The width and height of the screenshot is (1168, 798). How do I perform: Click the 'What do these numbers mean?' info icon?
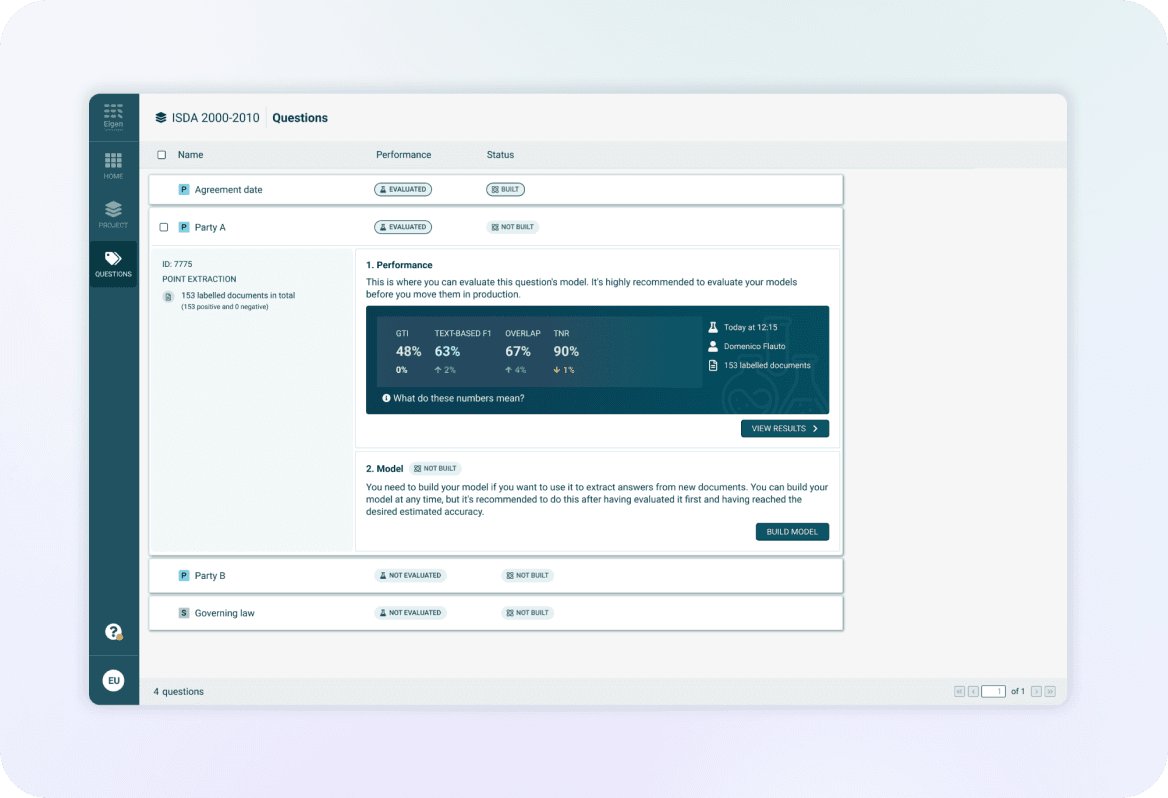386,398
